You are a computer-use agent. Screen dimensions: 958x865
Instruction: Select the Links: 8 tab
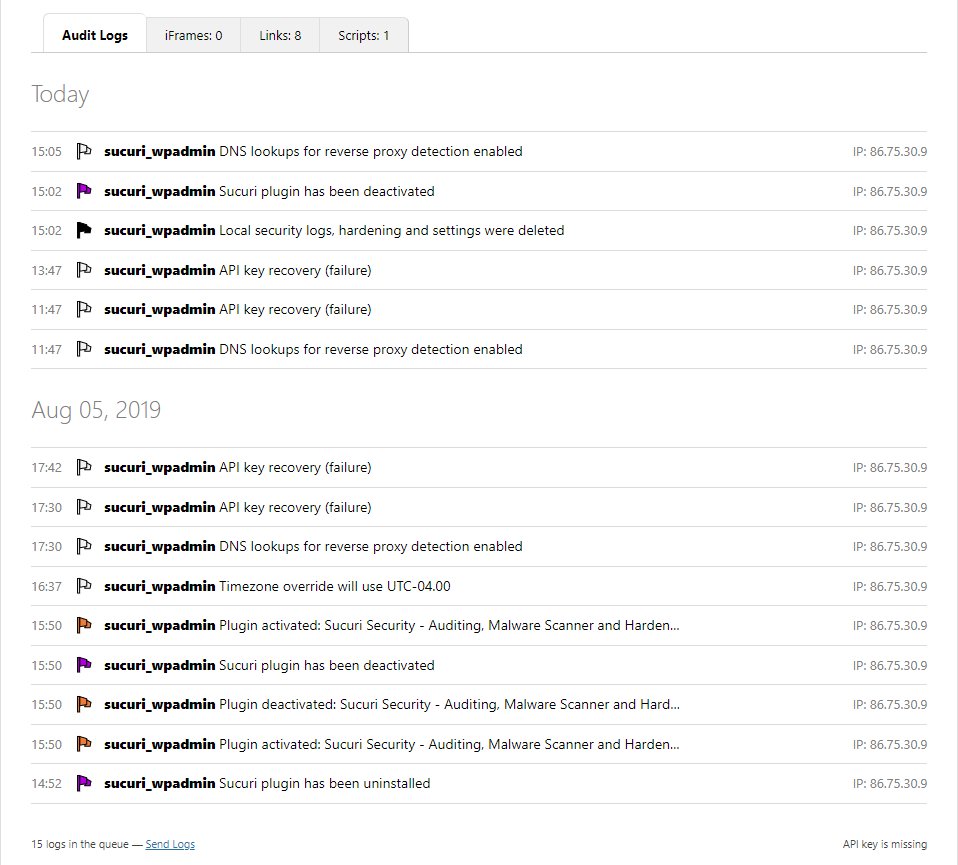[x=280, y=35]
